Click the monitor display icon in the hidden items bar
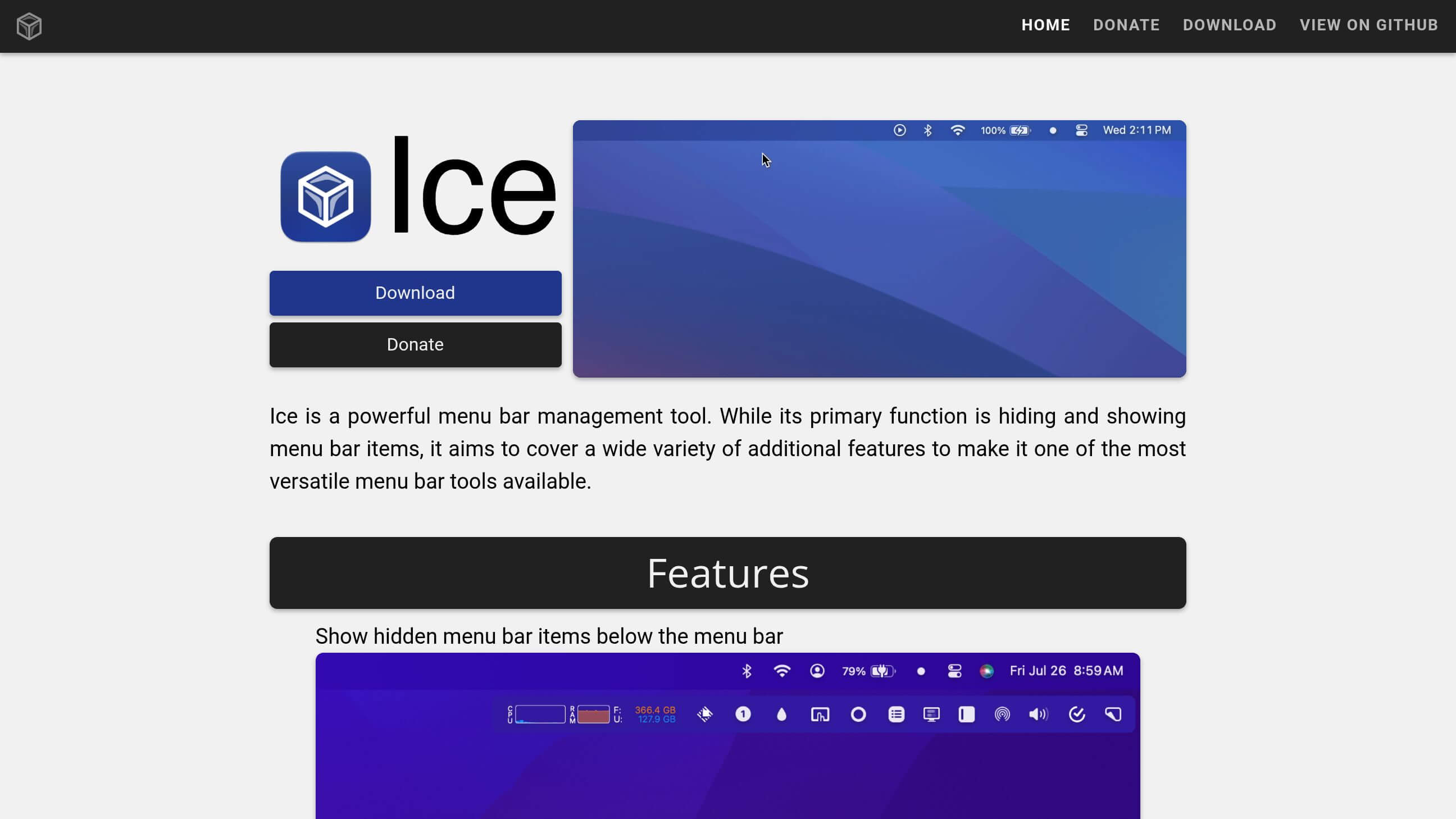Screen dimensions: 1456x819 pos(931,715)
